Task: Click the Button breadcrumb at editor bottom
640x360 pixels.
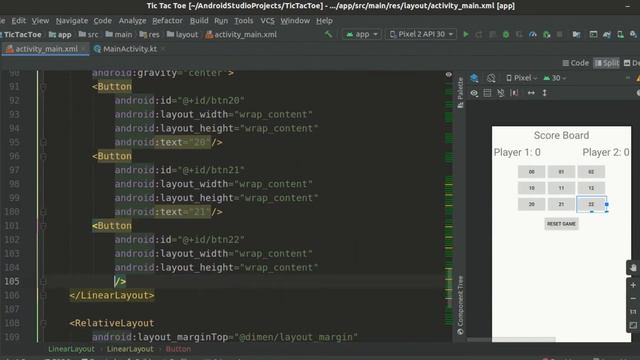Action: (x=178, y=349)
